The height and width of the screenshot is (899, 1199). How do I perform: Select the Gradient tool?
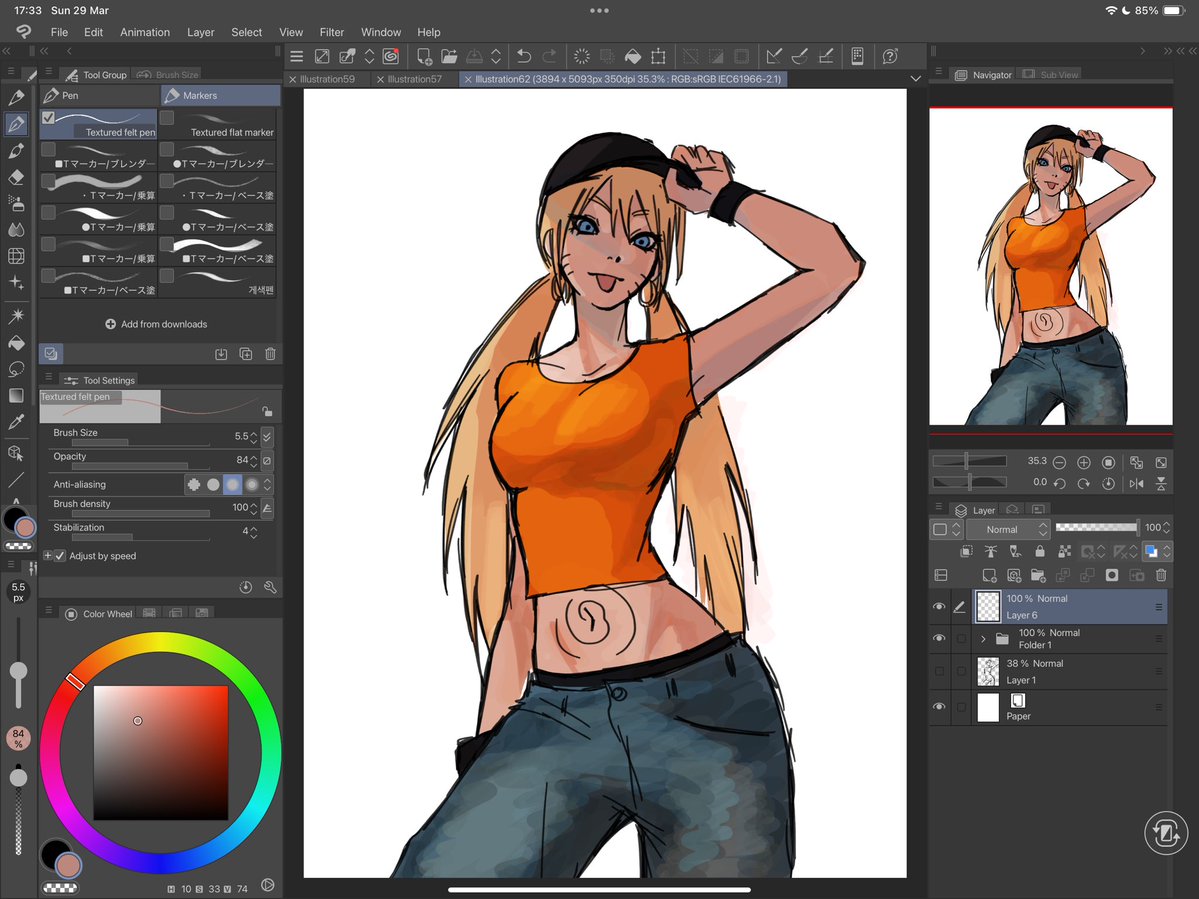coord(16,395)
